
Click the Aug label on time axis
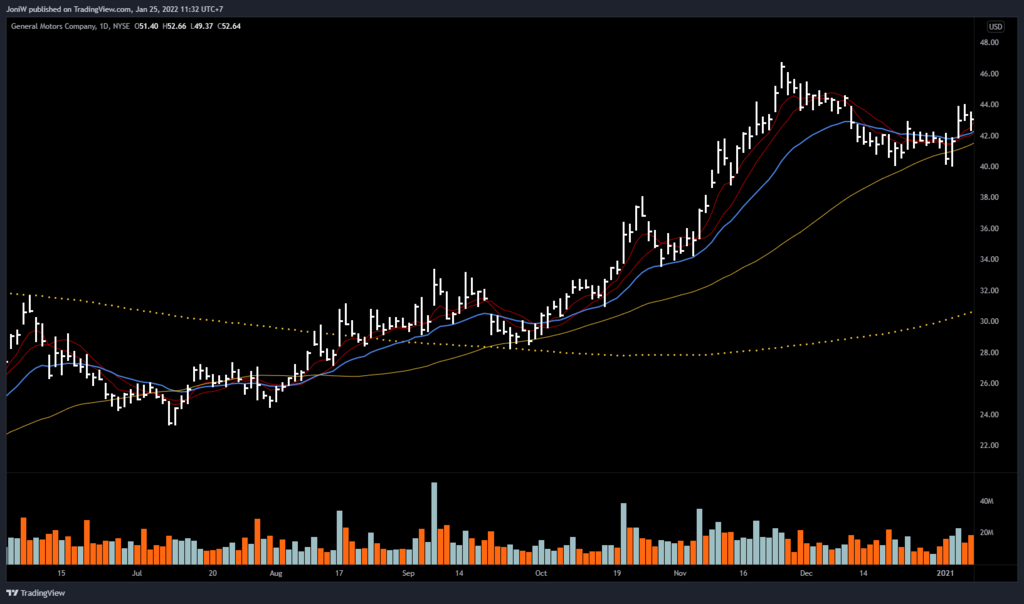point(277,575)
